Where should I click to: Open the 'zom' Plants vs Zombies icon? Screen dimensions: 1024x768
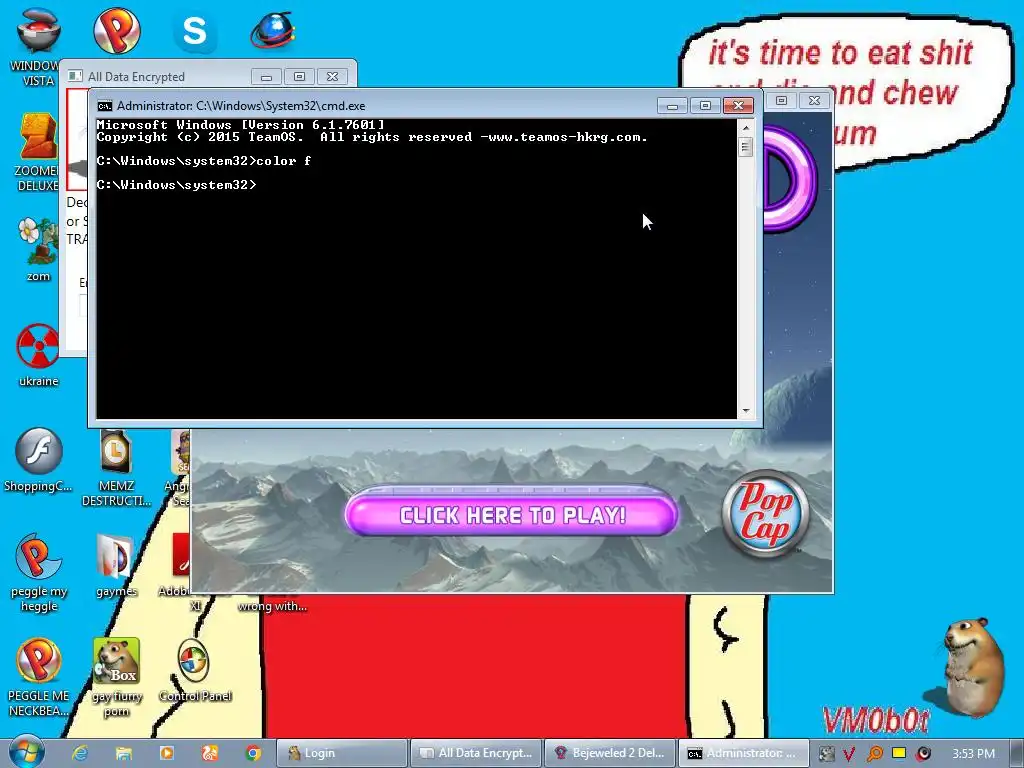[x=38, y=249]
